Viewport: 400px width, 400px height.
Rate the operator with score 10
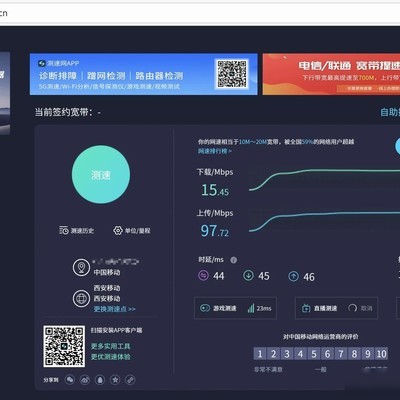[x=381, y=354]
